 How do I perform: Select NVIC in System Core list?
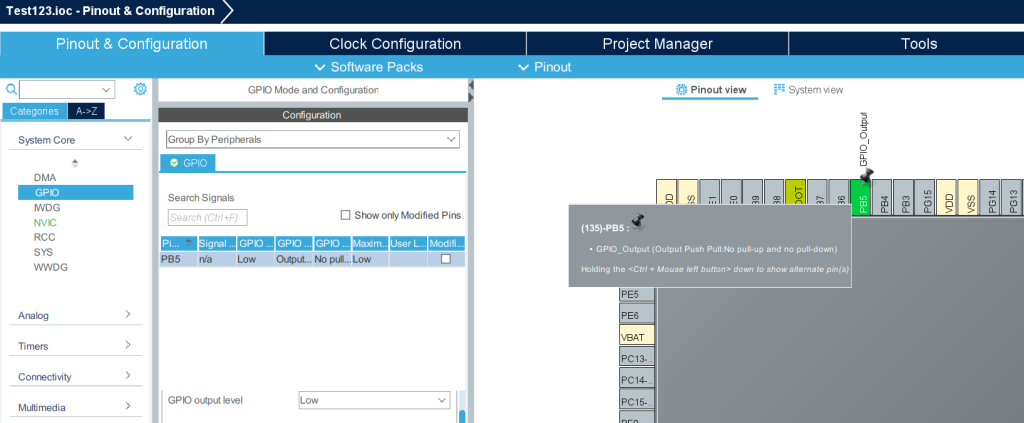(46, 222)
